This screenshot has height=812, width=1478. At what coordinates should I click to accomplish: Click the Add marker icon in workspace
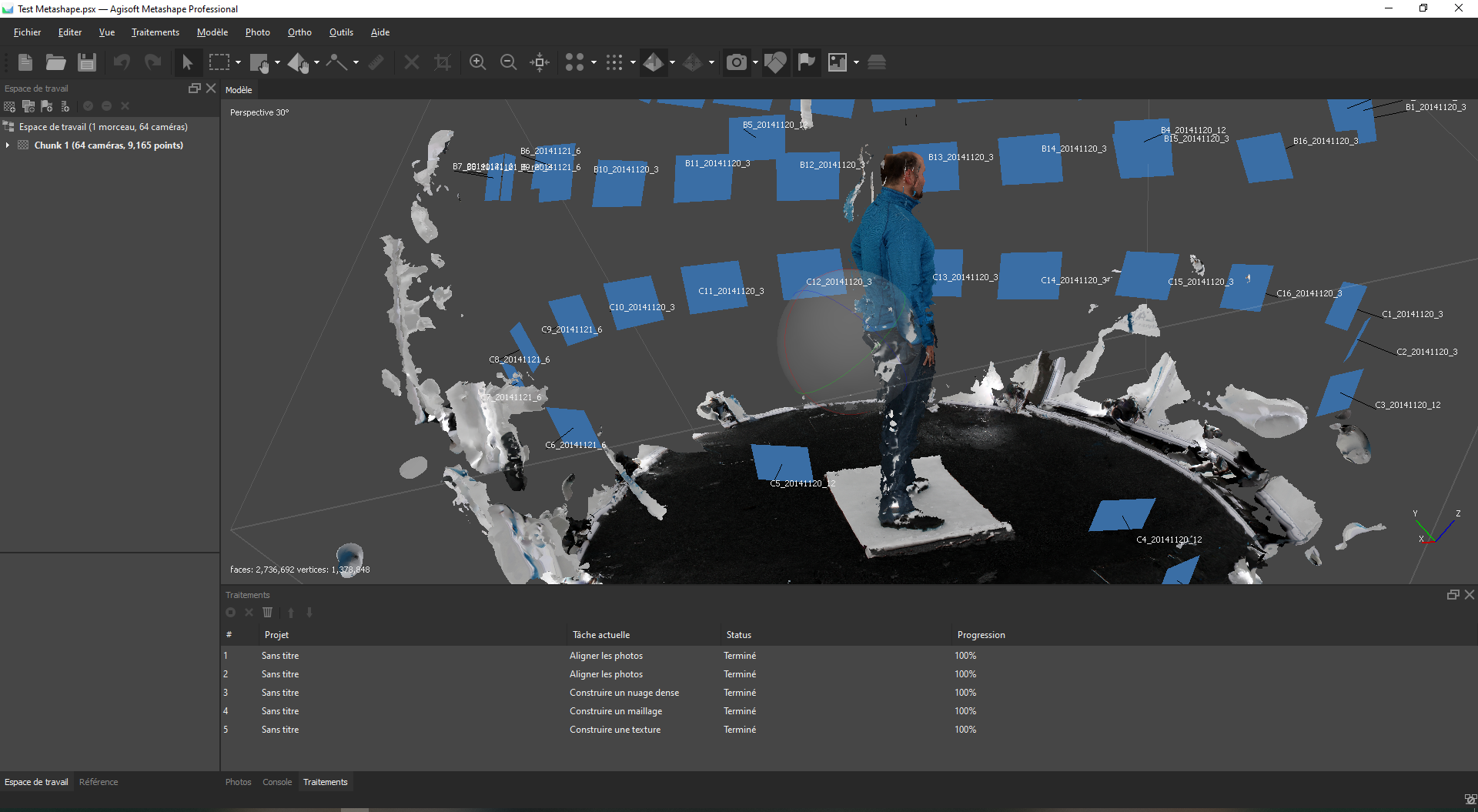[x=47, y=106]
